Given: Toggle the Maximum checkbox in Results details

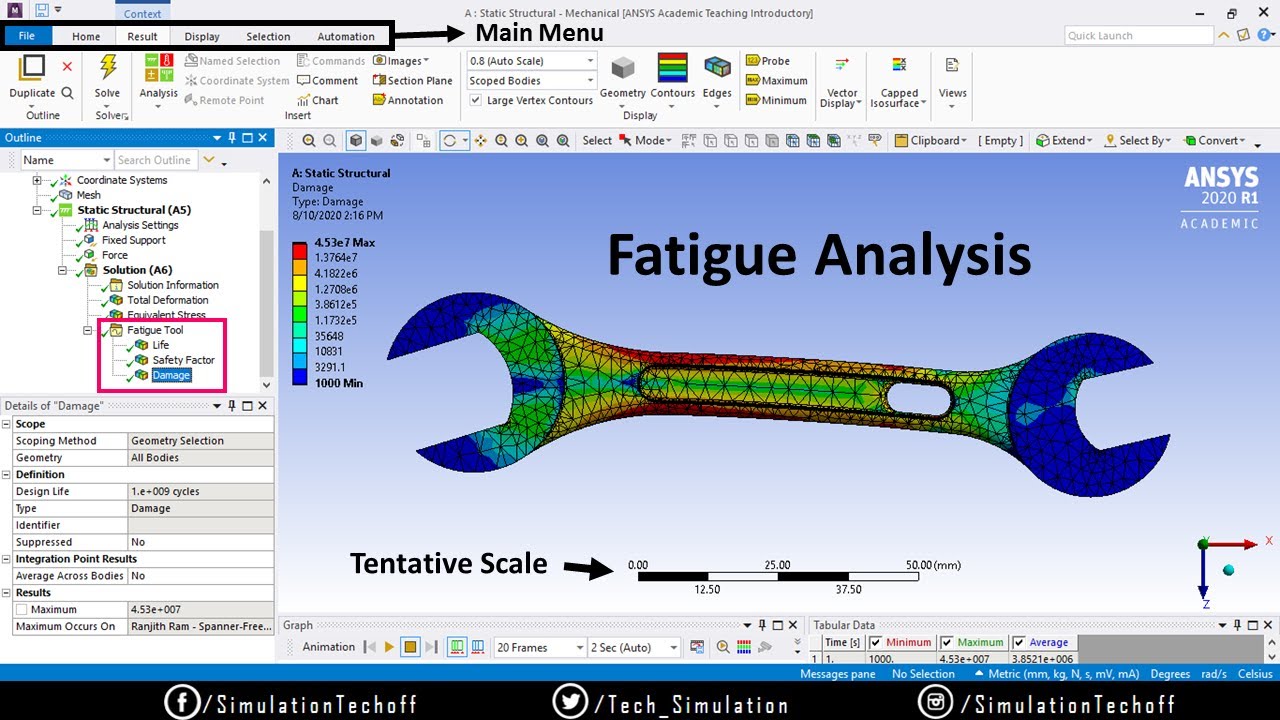Looking at the screenshot, I should tap(22, 610).
